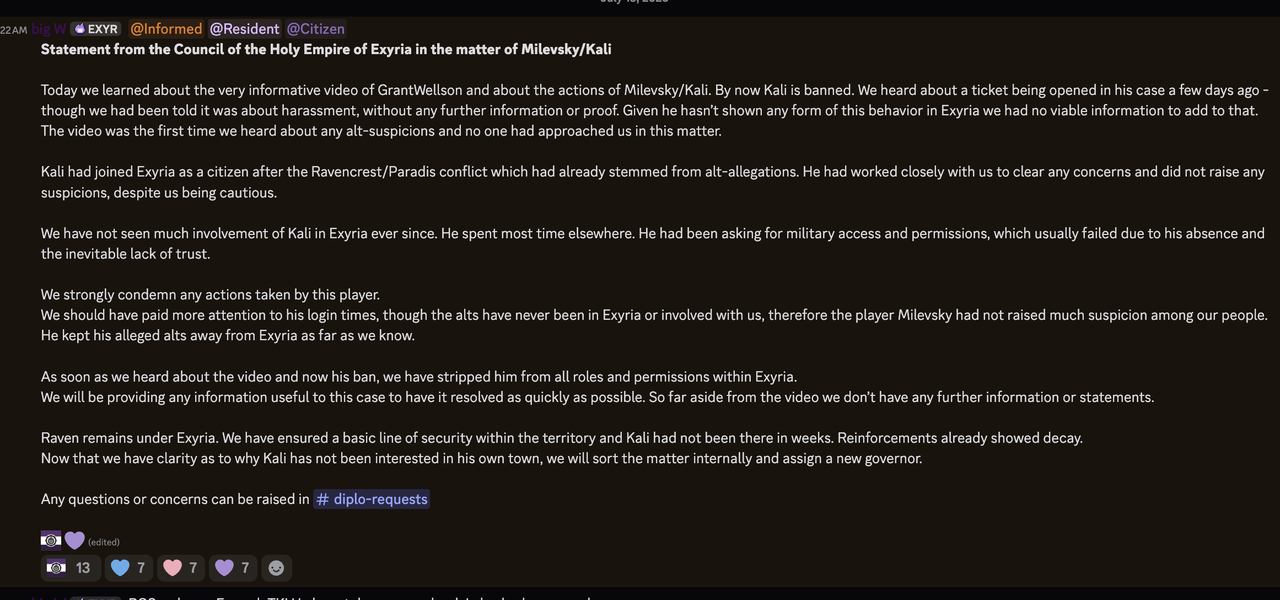Open big W's user profile
1280x600 pixels.
[x=49, y=29]
